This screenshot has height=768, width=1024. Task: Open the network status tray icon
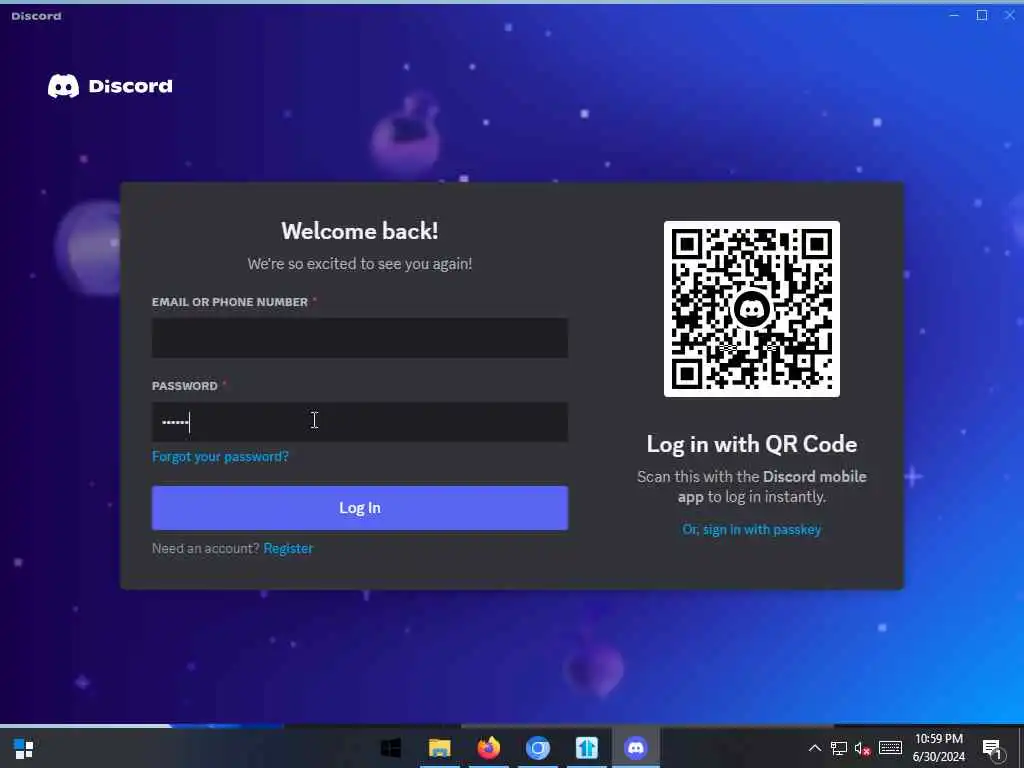(x=839, y=748)
